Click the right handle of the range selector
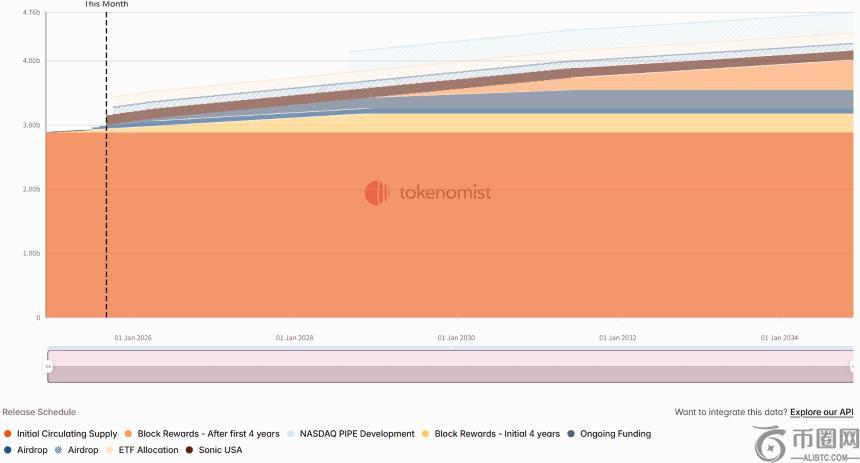860x463 pixels. [853, 366]
